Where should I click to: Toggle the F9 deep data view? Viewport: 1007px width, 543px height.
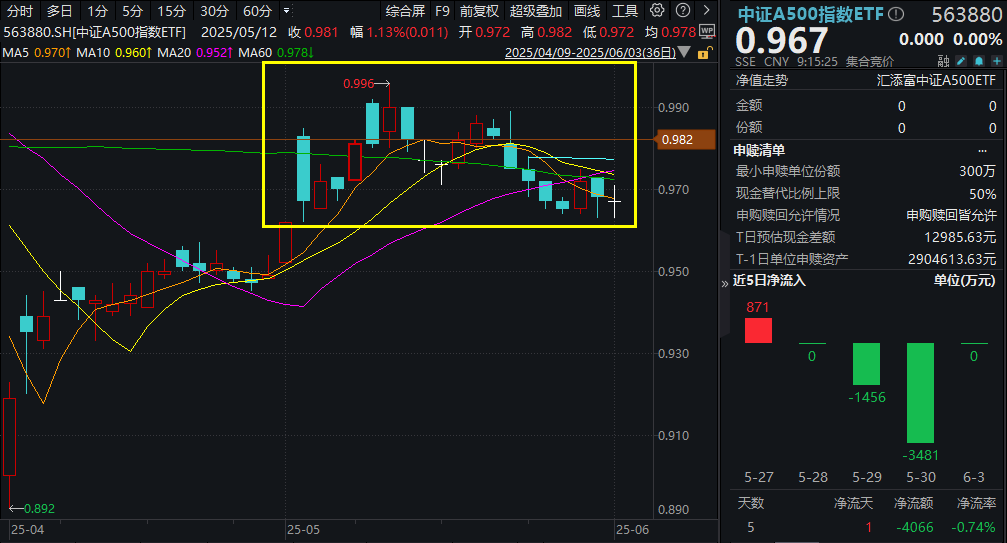[x=442, y=11]
